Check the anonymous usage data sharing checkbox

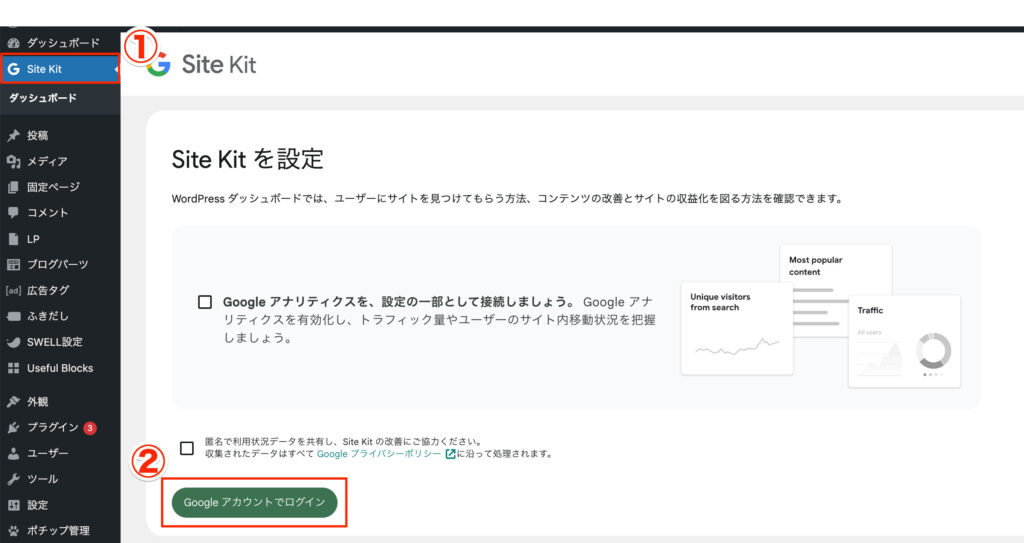click(x=187, y=448)
